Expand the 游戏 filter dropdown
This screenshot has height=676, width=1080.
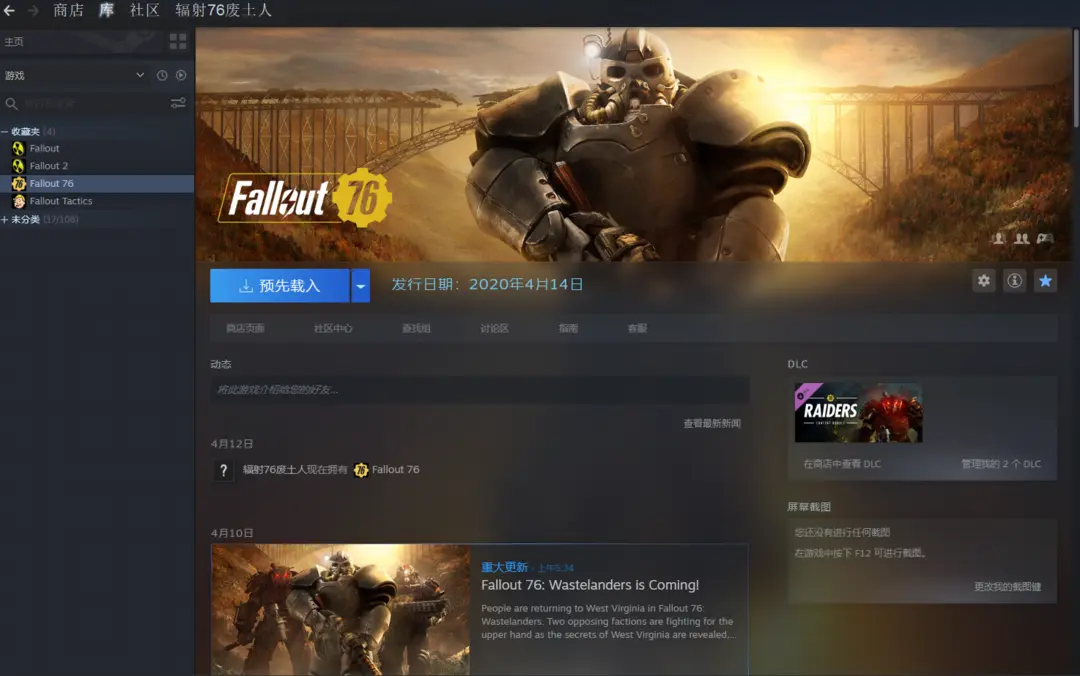tap(140, 75)
